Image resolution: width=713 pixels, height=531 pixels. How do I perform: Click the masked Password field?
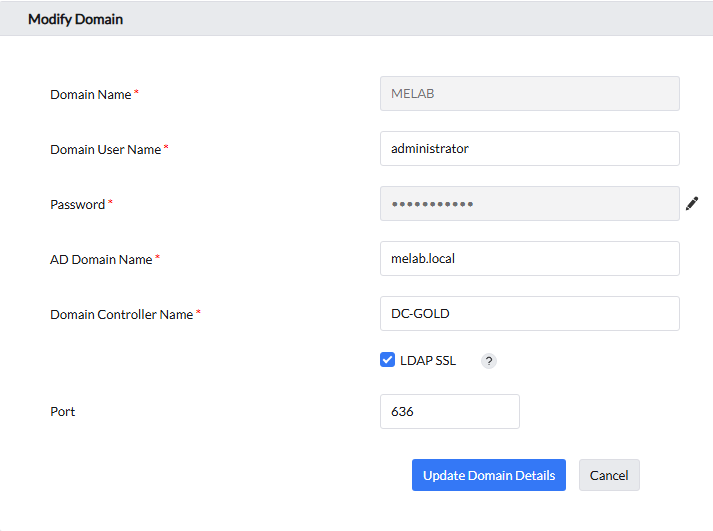[529, 204]
